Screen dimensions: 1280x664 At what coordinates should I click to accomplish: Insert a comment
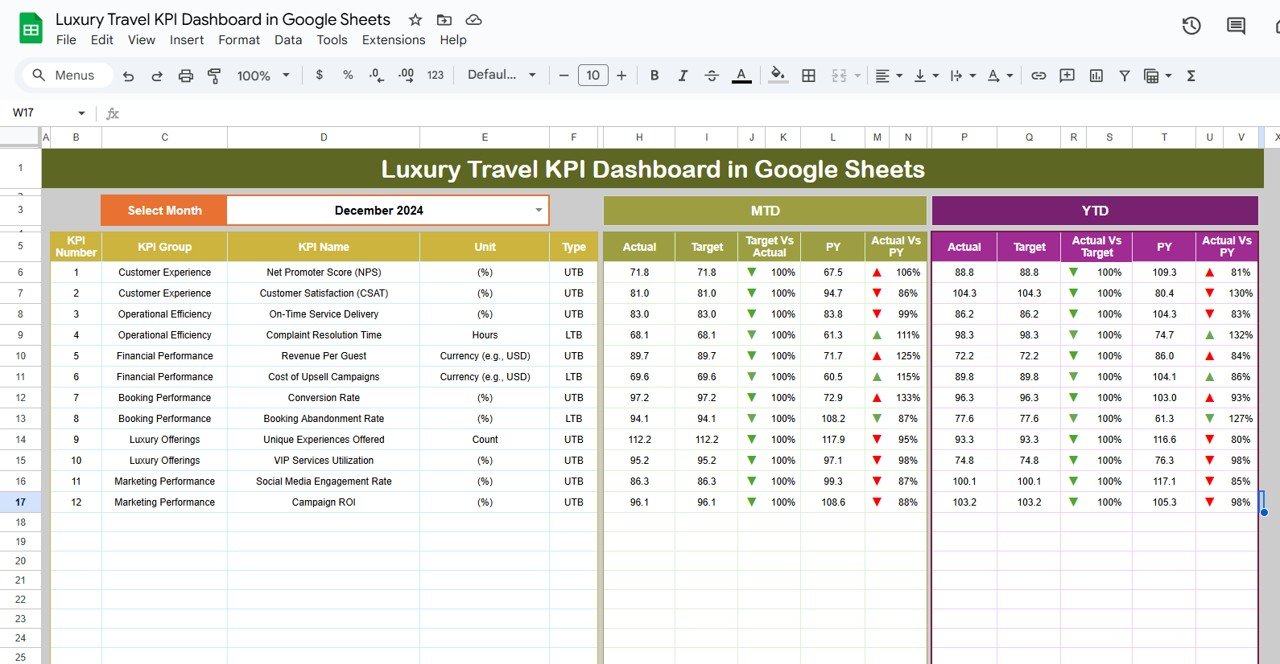[1067, 75]
